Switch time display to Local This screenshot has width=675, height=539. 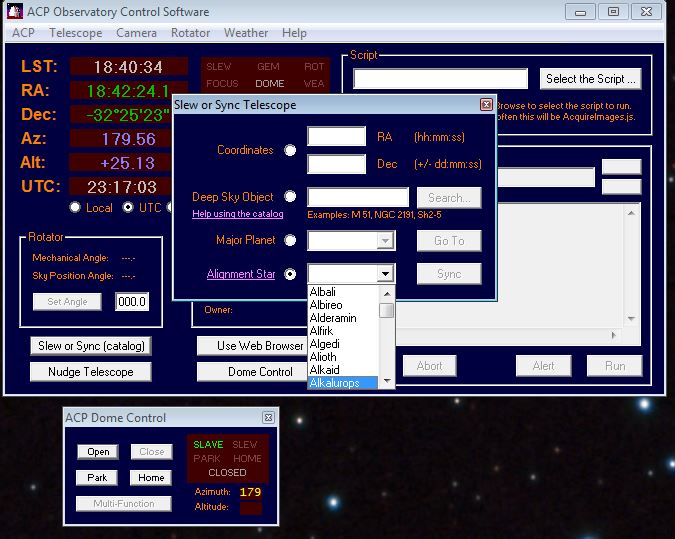click(x=75, y=208)
